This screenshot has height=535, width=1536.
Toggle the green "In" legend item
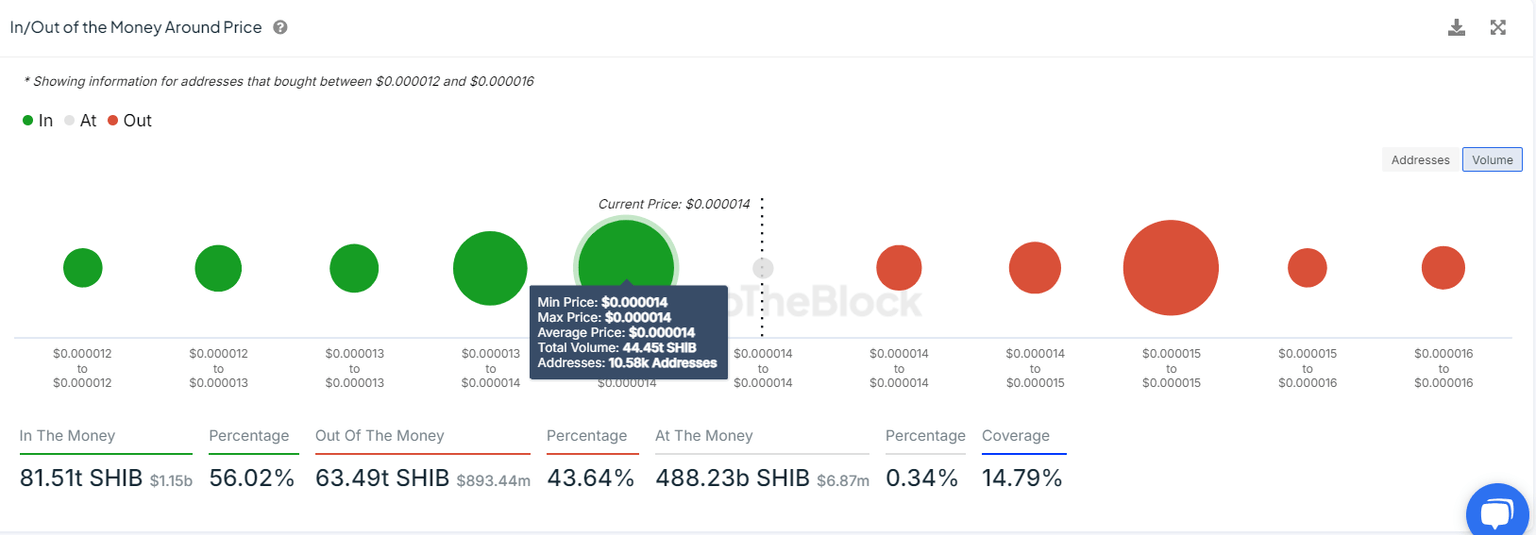(x=38, y=121)
